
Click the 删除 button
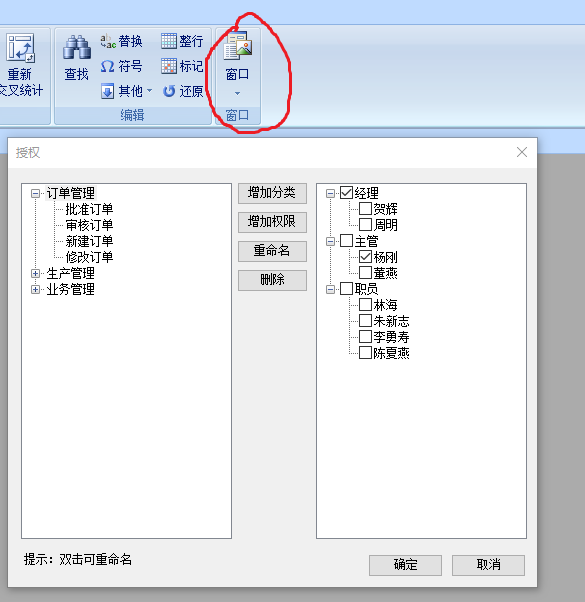(272, 280)
